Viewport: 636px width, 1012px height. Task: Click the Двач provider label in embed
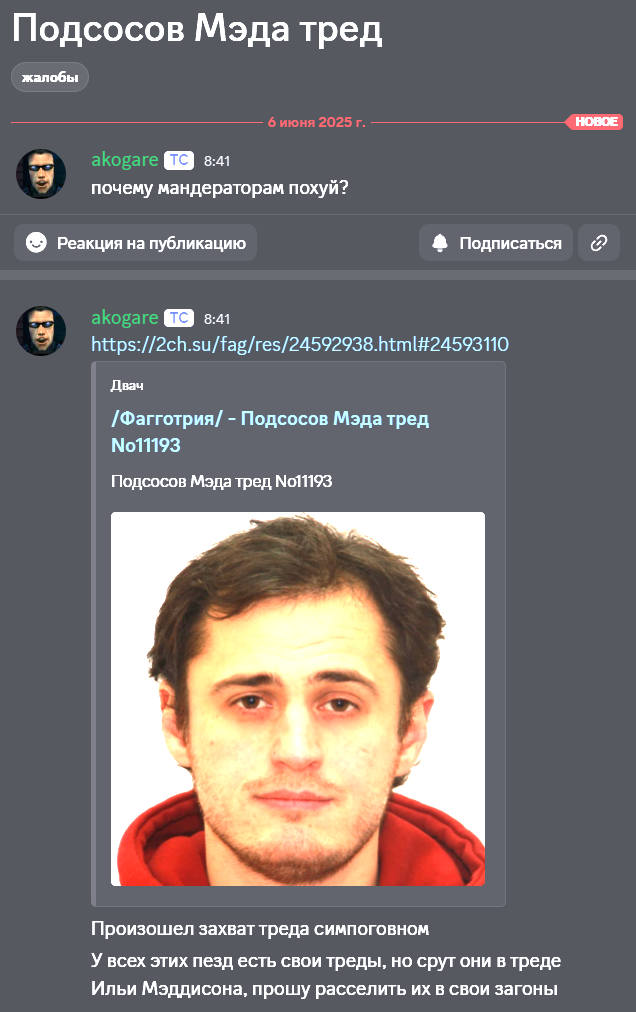[x=127, y=385]
